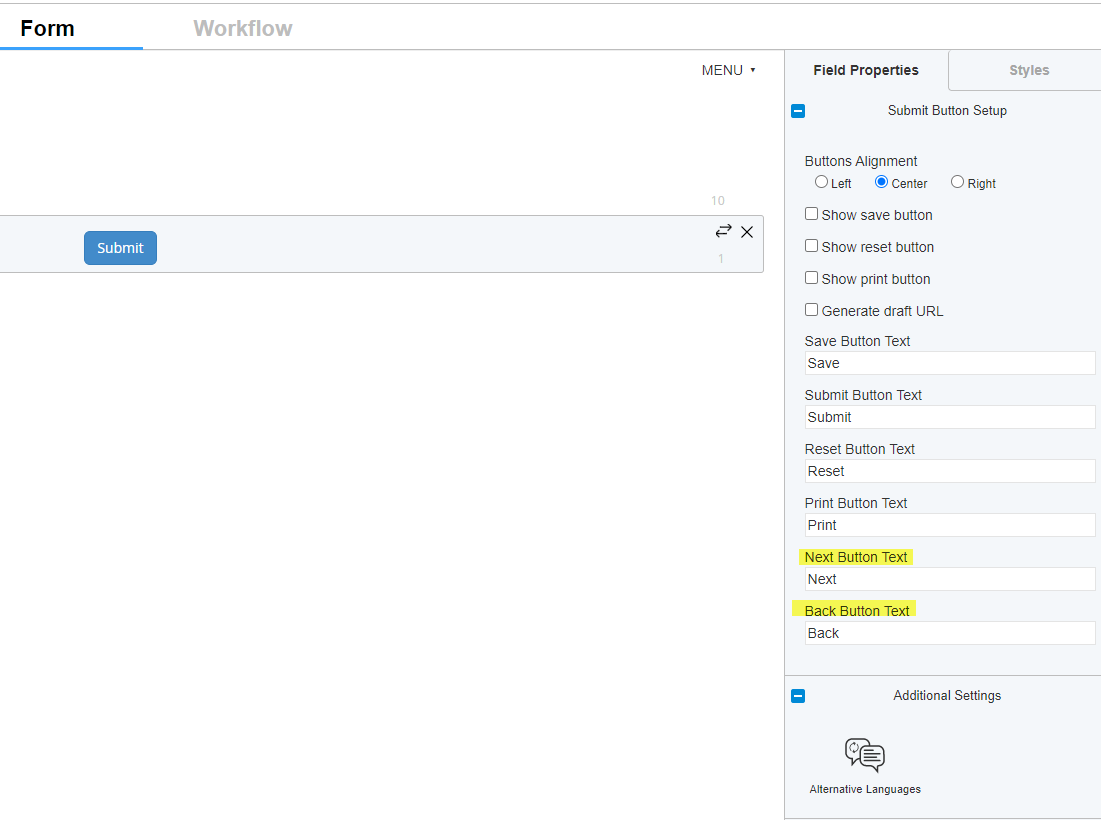Viewport: 1101px width, 820px height.
Task: Click the swap arrows icon on submit field
Action: tap(723, 231)
